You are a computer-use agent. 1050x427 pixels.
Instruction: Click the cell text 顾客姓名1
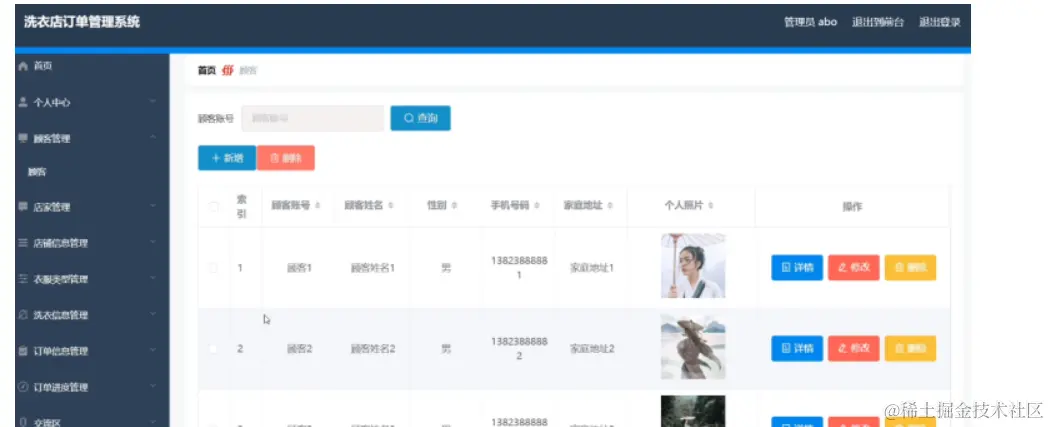click(x=373, y=268)
